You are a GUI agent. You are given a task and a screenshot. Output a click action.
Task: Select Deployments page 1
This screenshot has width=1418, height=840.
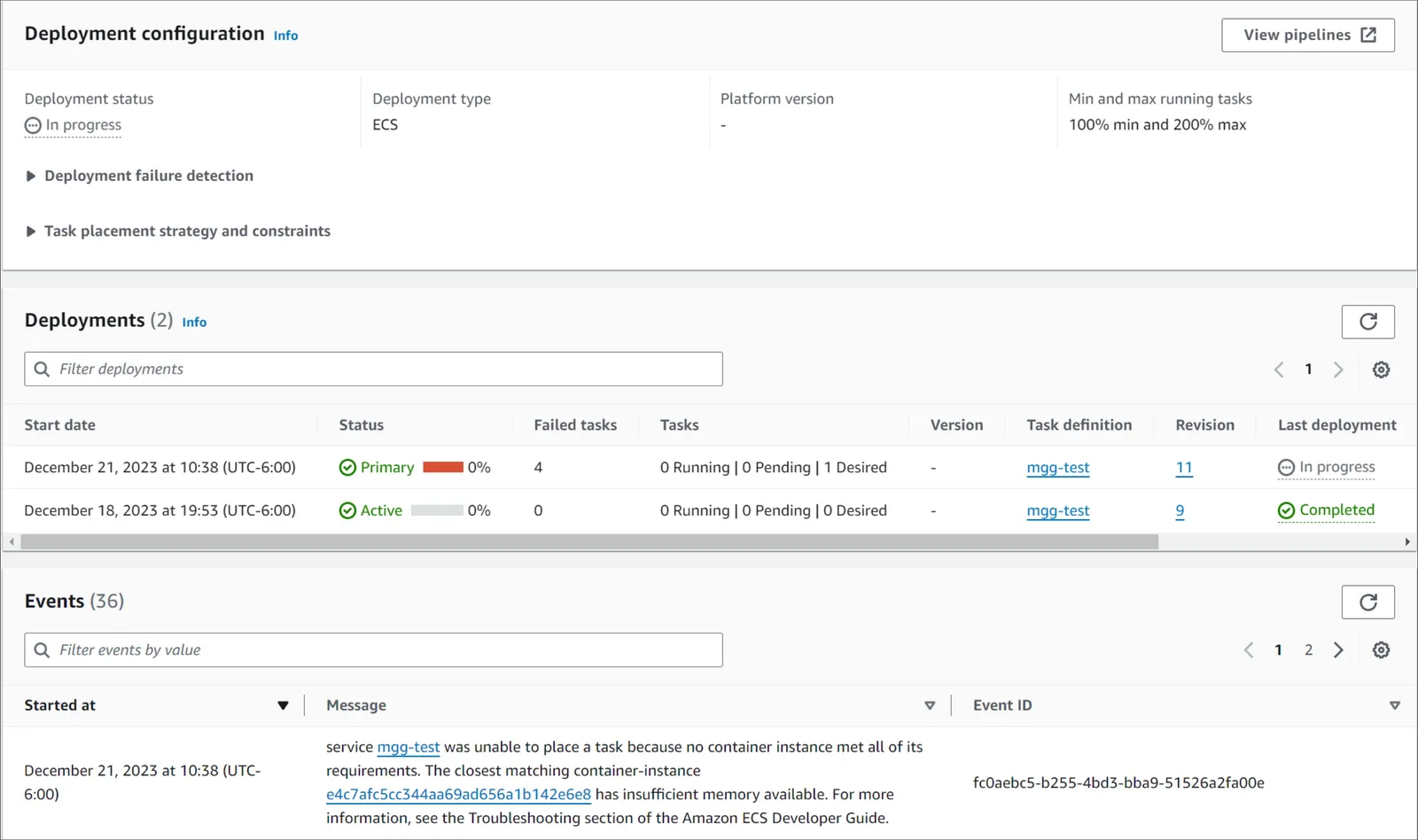[x=1308, y=369]
